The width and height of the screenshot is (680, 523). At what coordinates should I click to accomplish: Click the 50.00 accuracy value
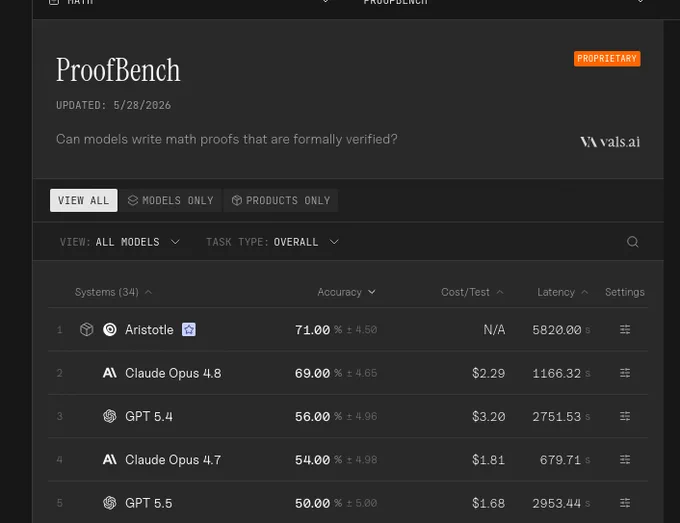pyautogui.click(x=312, y=503)
